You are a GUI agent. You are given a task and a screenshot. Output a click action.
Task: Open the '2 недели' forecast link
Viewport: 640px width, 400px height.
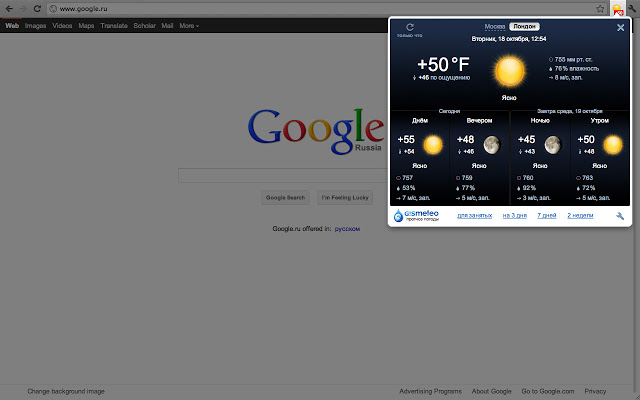tap(580, 216)
